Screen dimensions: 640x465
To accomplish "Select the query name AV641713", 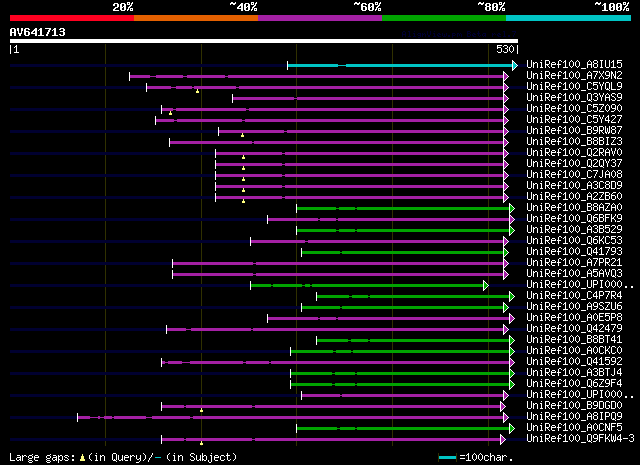I will tap(38, 32).
